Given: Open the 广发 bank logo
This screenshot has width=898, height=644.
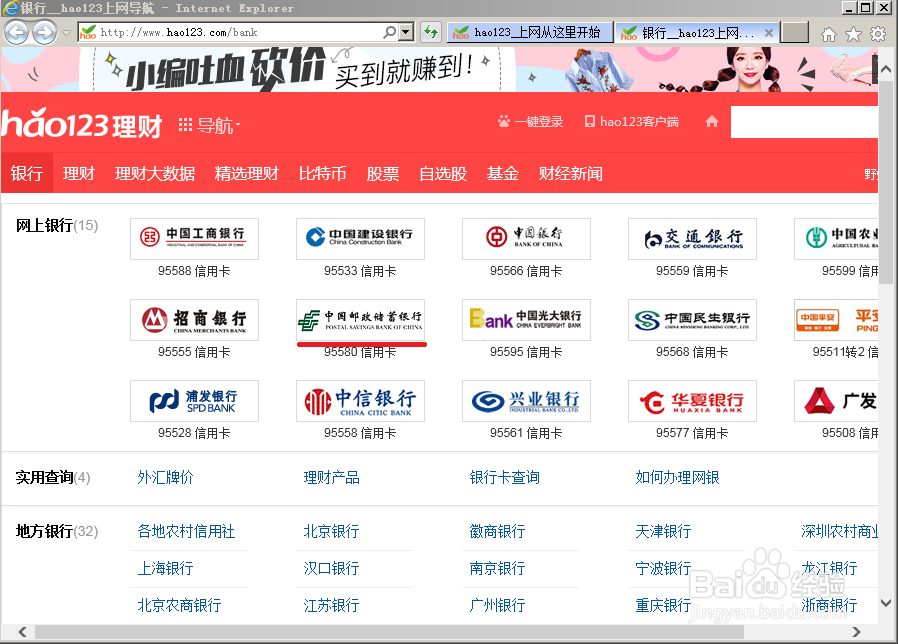Looking at the screenshot, I should (836, 401).
